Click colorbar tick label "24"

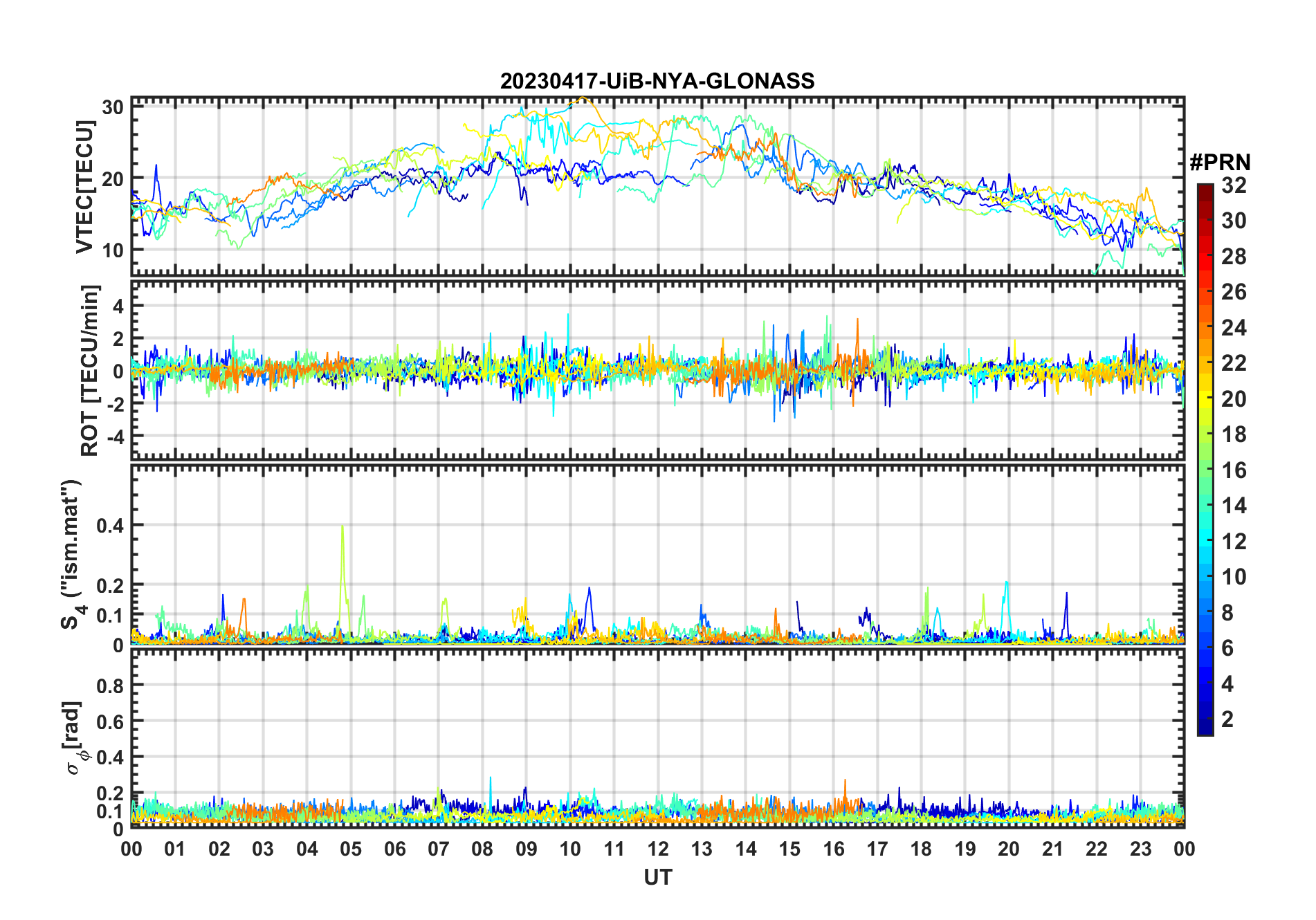coord(1234,328)
